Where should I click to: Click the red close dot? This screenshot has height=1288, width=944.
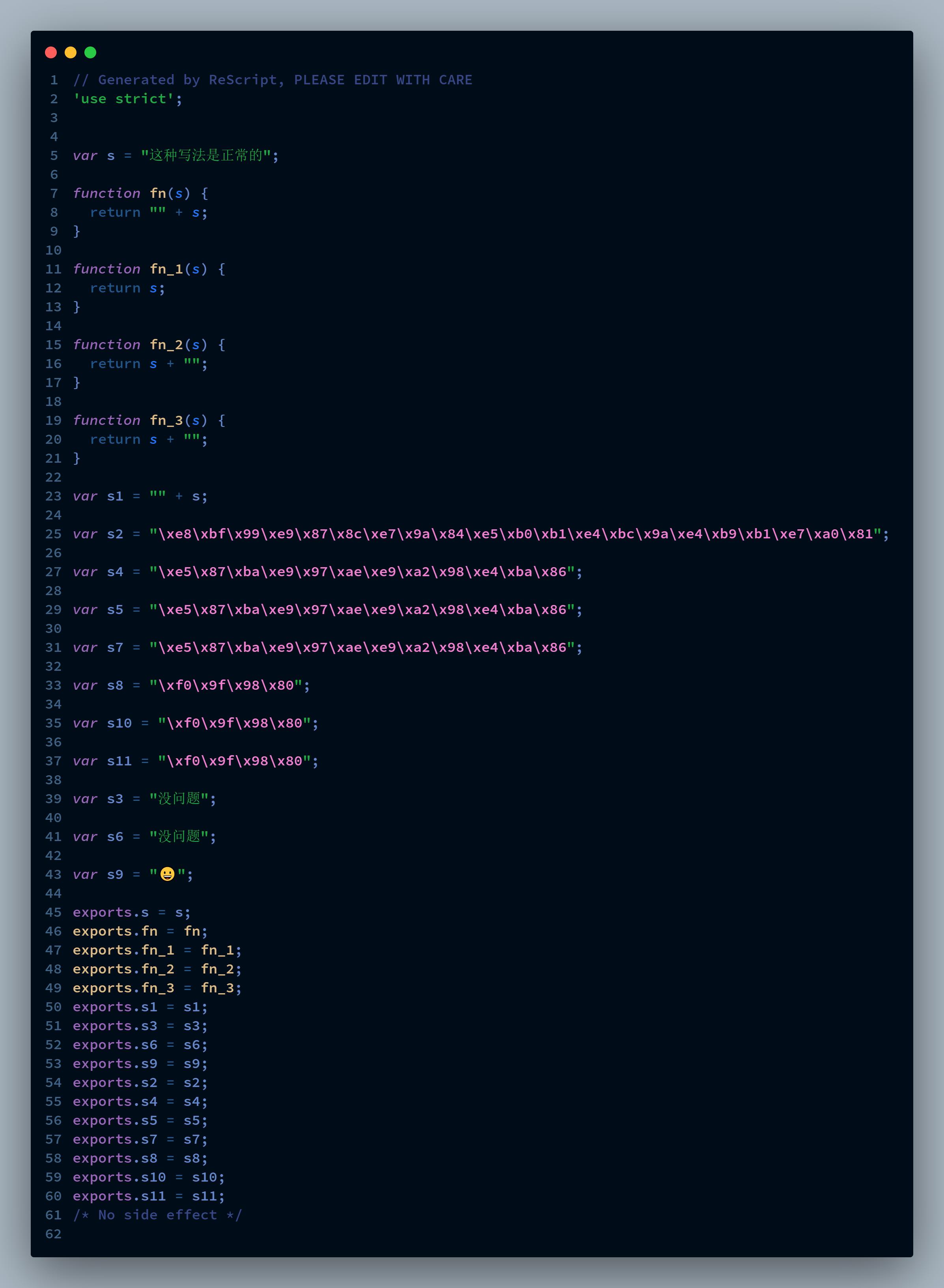(51, 52)
